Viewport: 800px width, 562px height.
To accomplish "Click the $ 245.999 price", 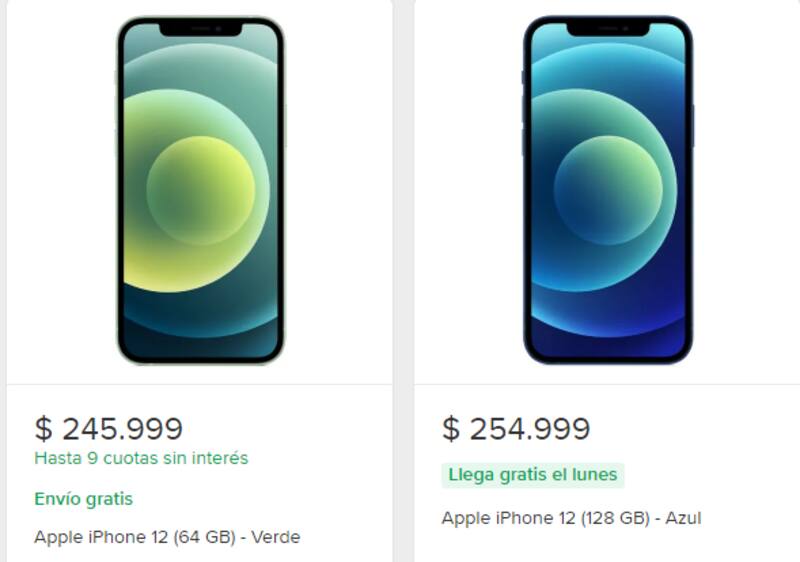I will pyautogui.click(x=109, y=428).
